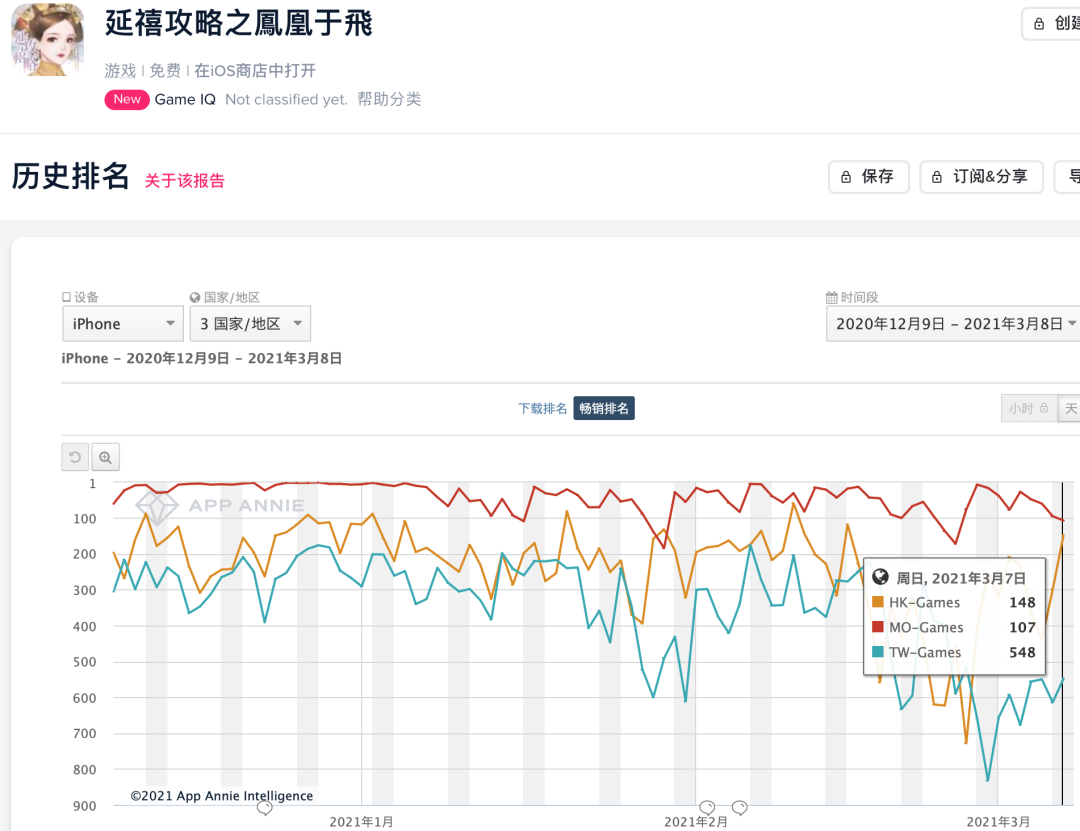Open the app in iOS store link

255,70
